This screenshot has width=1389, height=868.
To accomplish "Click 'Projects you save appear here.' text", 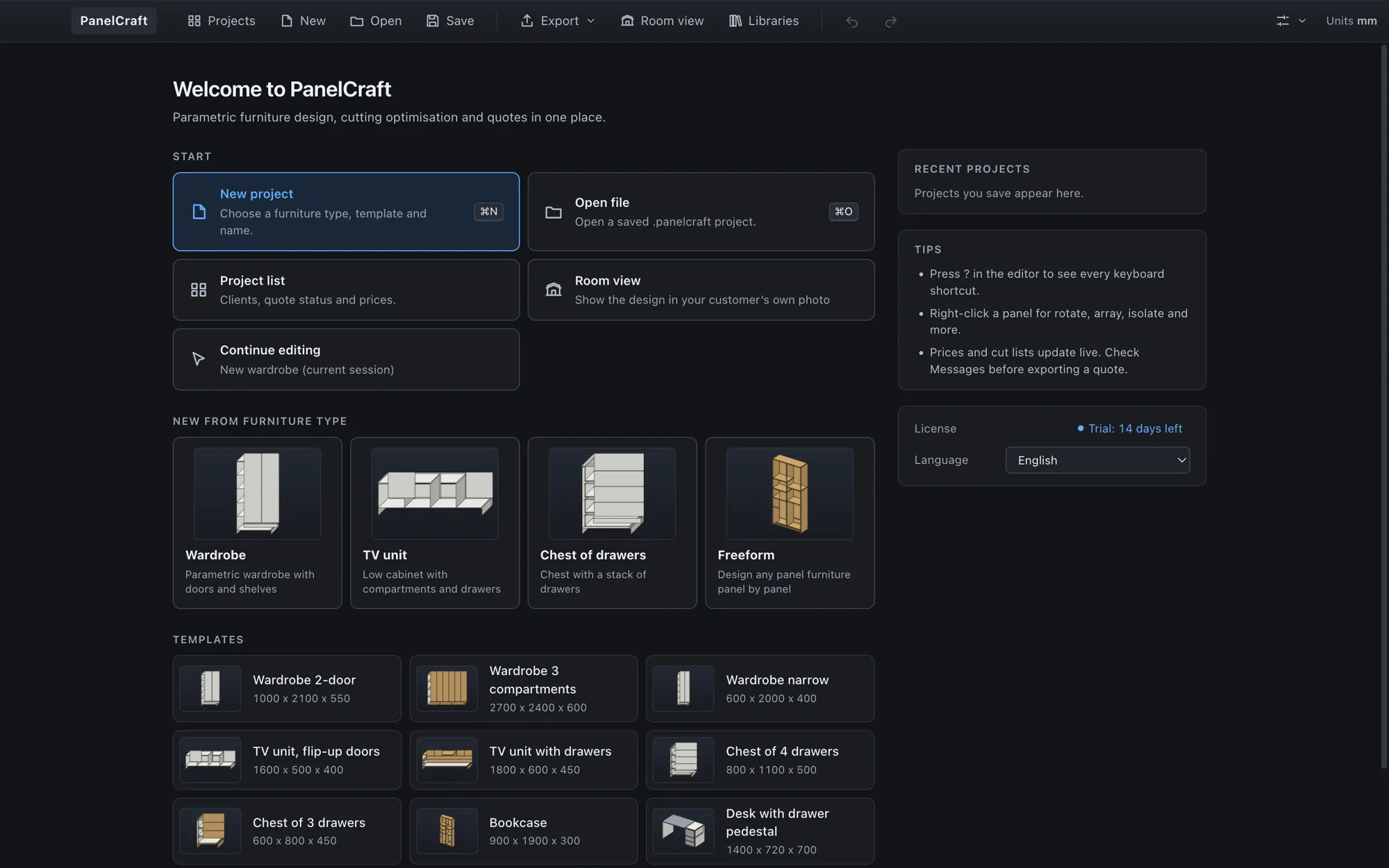I will (x=999, y=193).
